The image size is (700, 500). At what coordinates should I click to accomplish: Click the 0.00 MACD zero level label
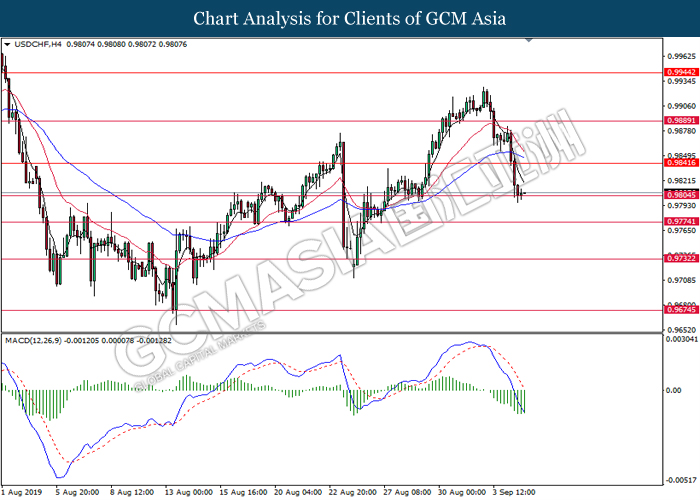(x=674, y=391)
